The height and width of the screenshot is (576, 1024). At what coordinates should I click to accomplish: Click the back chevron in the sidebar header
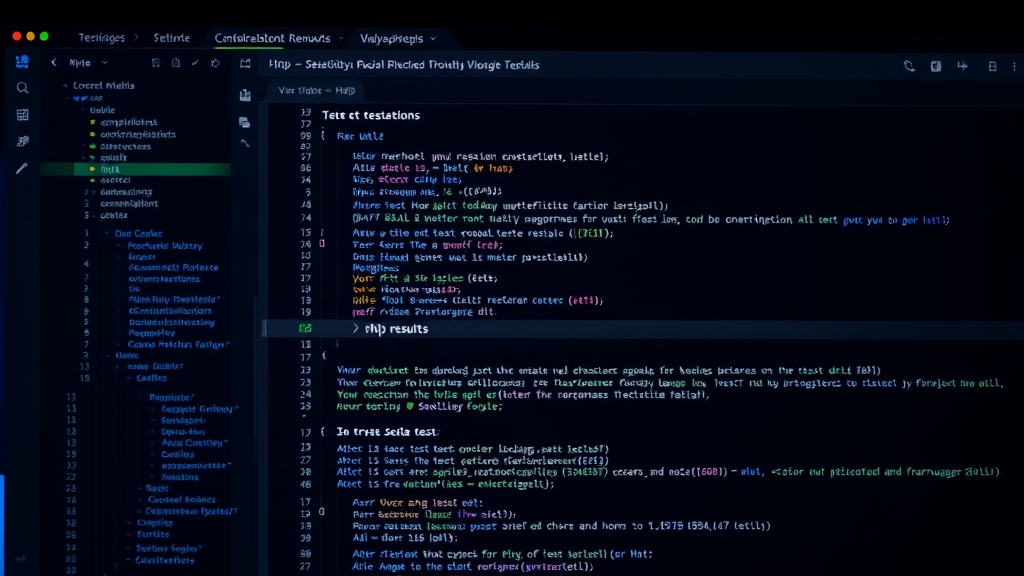(54, 62)
